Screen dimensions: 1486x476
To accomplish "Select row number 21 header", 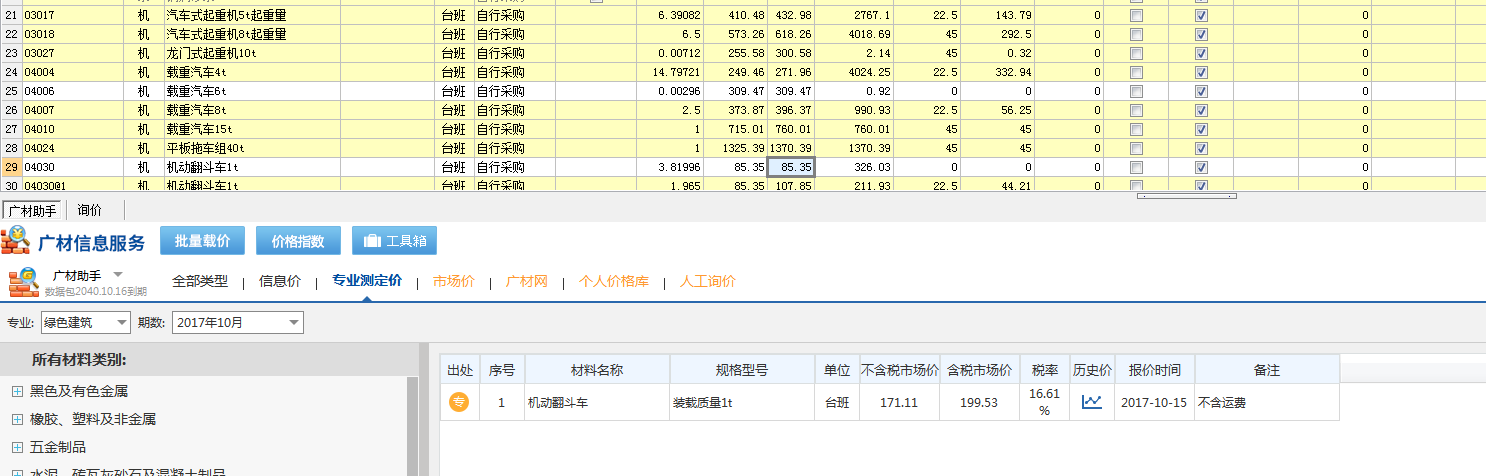I will pyautogui.click(x=11, y=16).
